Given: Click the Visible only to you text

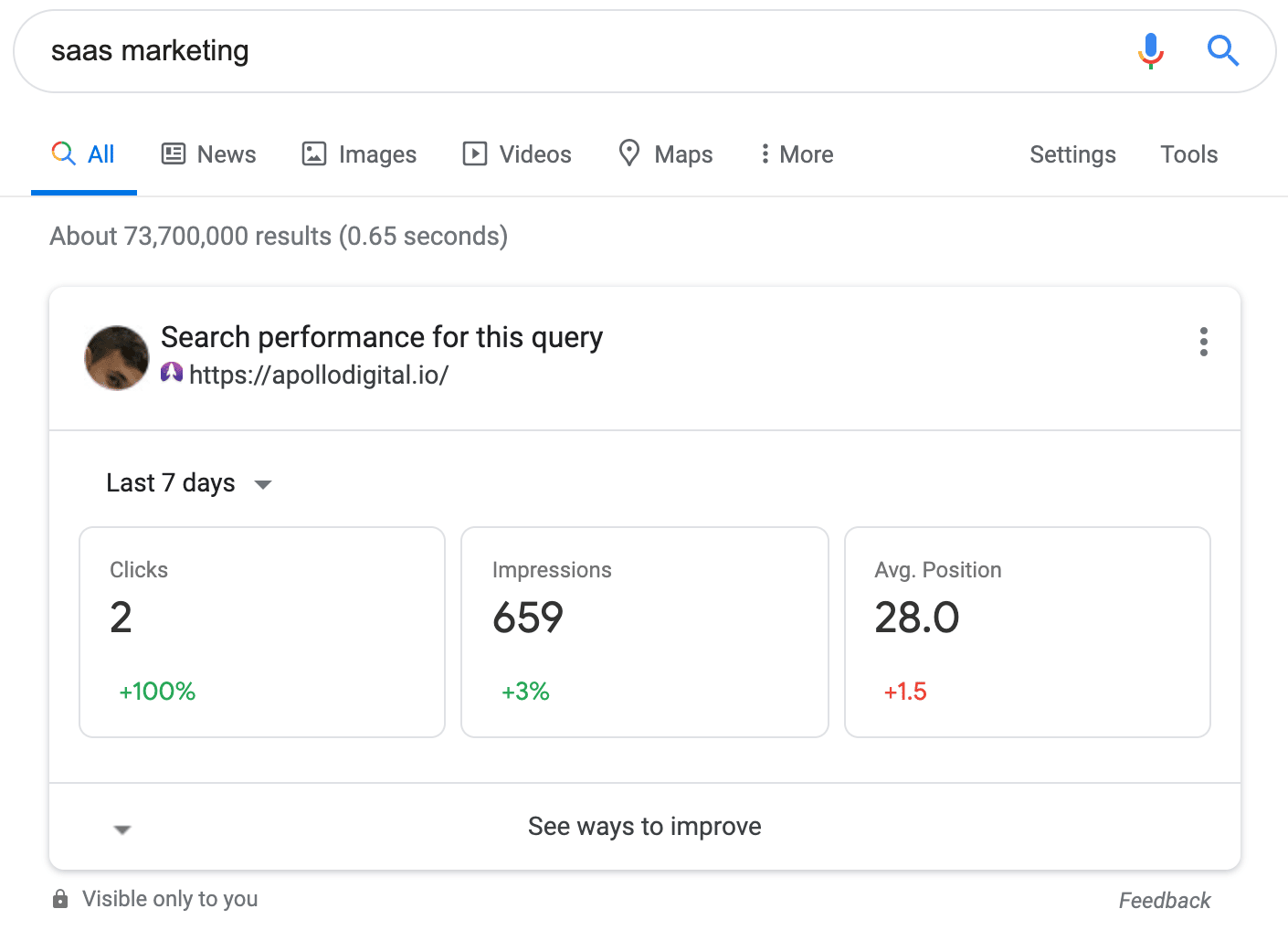Looking at the screenshot, I should click(170, 899).
